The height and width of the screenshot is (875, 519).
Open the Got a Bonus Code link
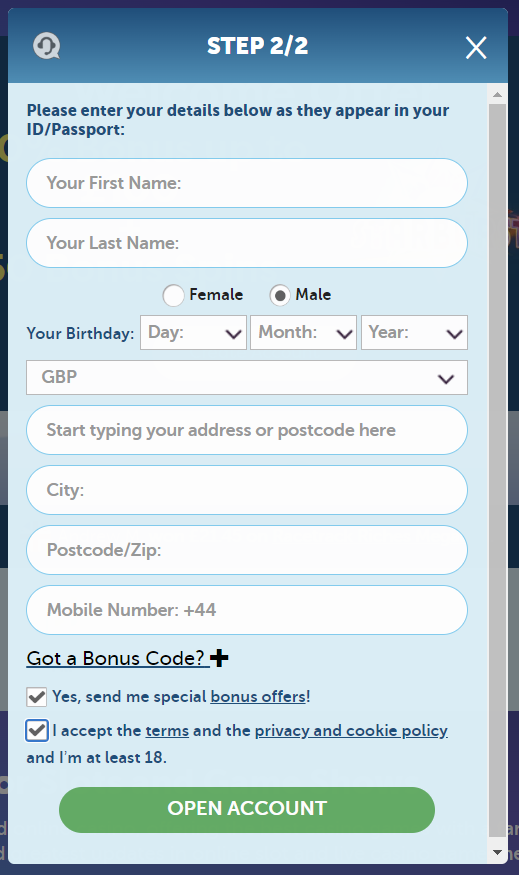[116, 658]
